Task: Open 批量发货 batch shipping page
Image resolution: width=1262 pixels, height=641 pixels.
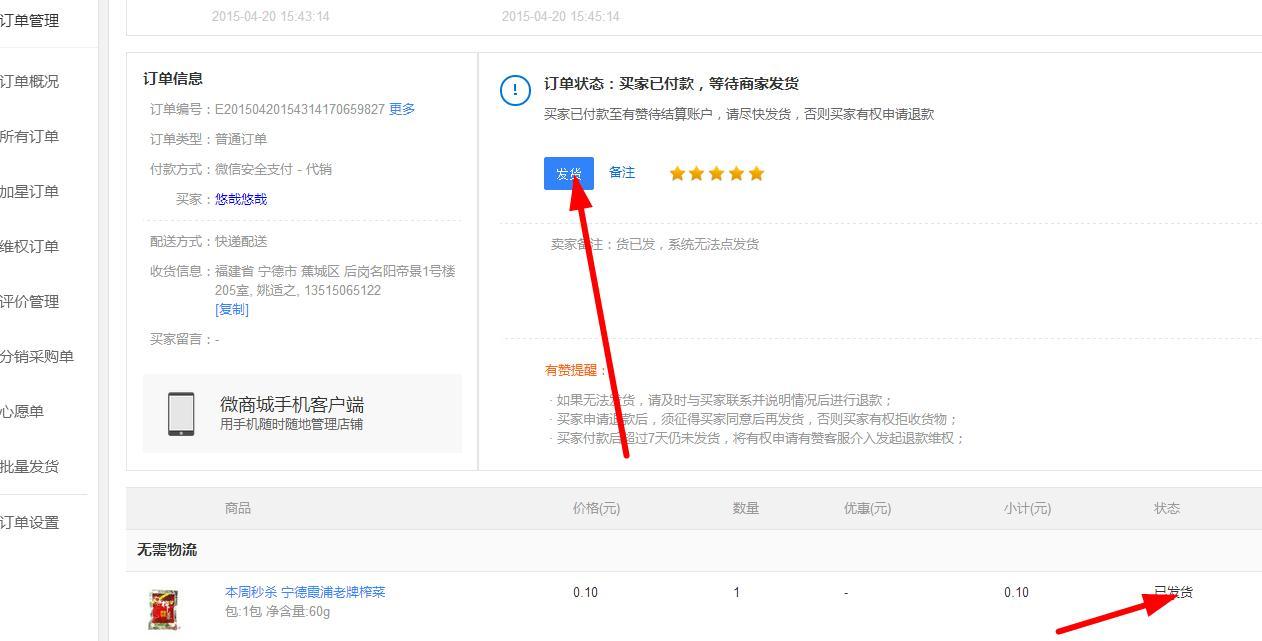Action: (30, 467)
